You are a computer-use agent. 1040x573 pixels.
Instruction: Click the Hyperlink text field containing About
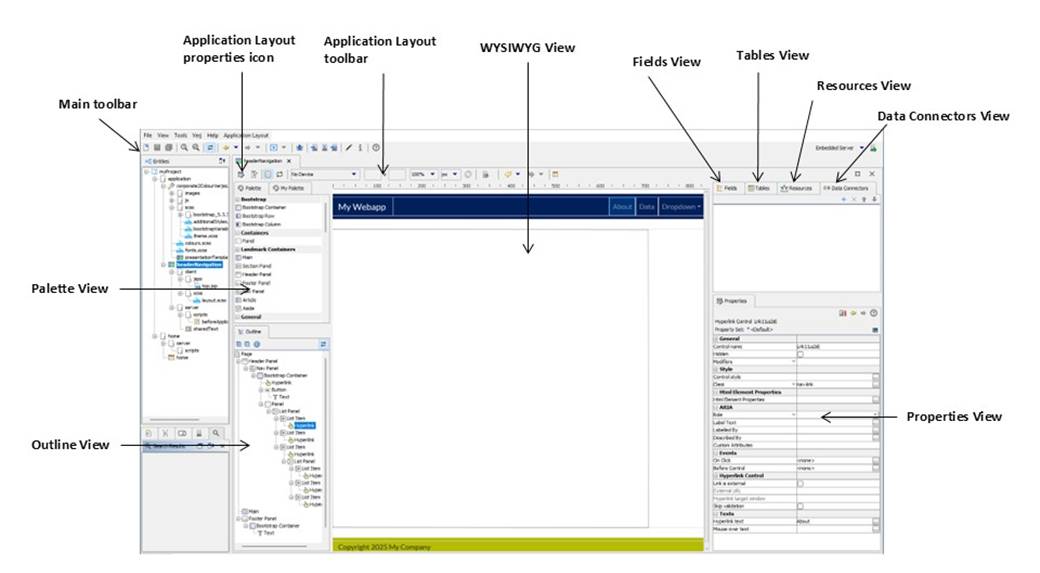click(x=832, y=521)
